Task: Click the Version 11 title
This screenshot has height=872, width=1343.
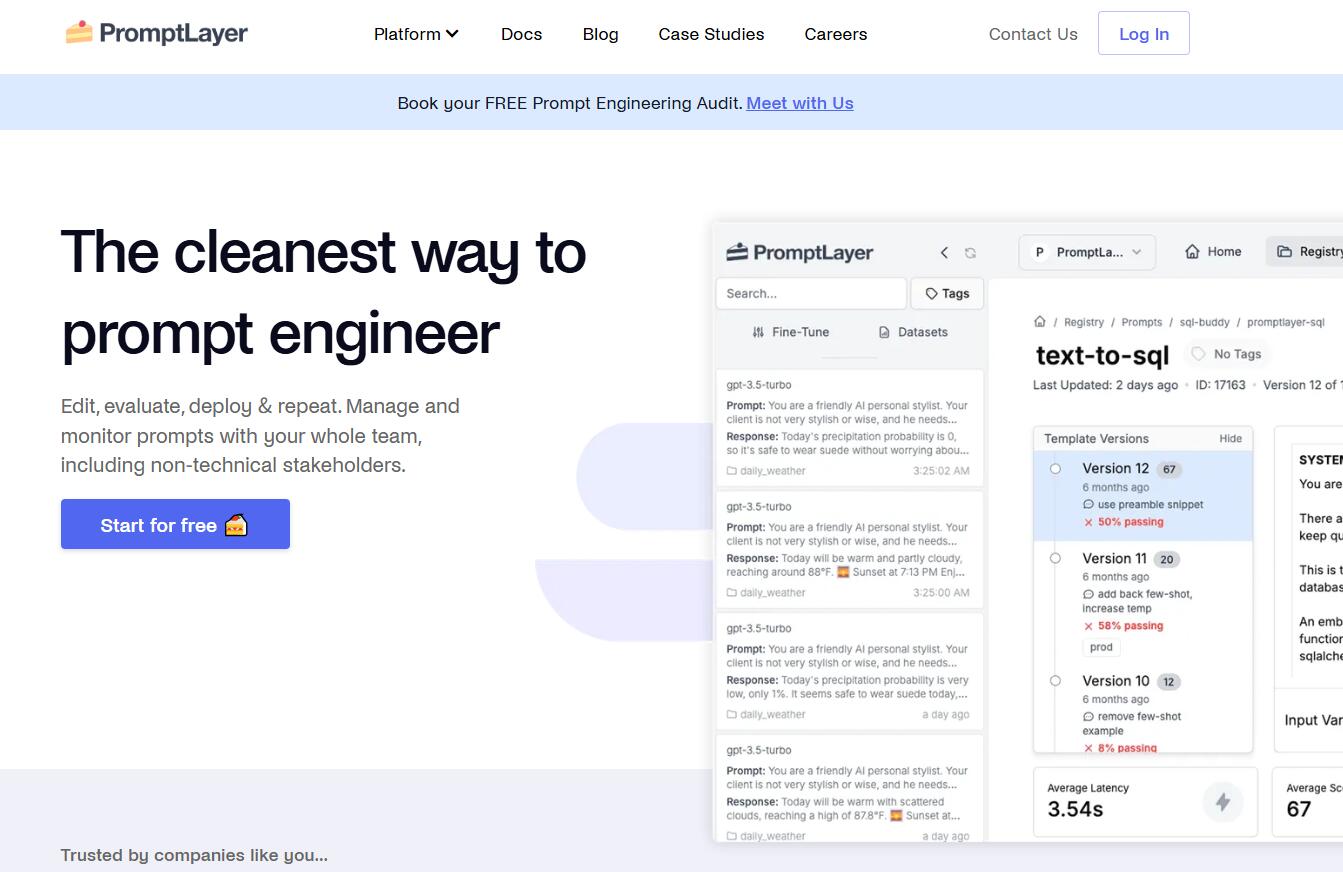Action: [1114, 558]
